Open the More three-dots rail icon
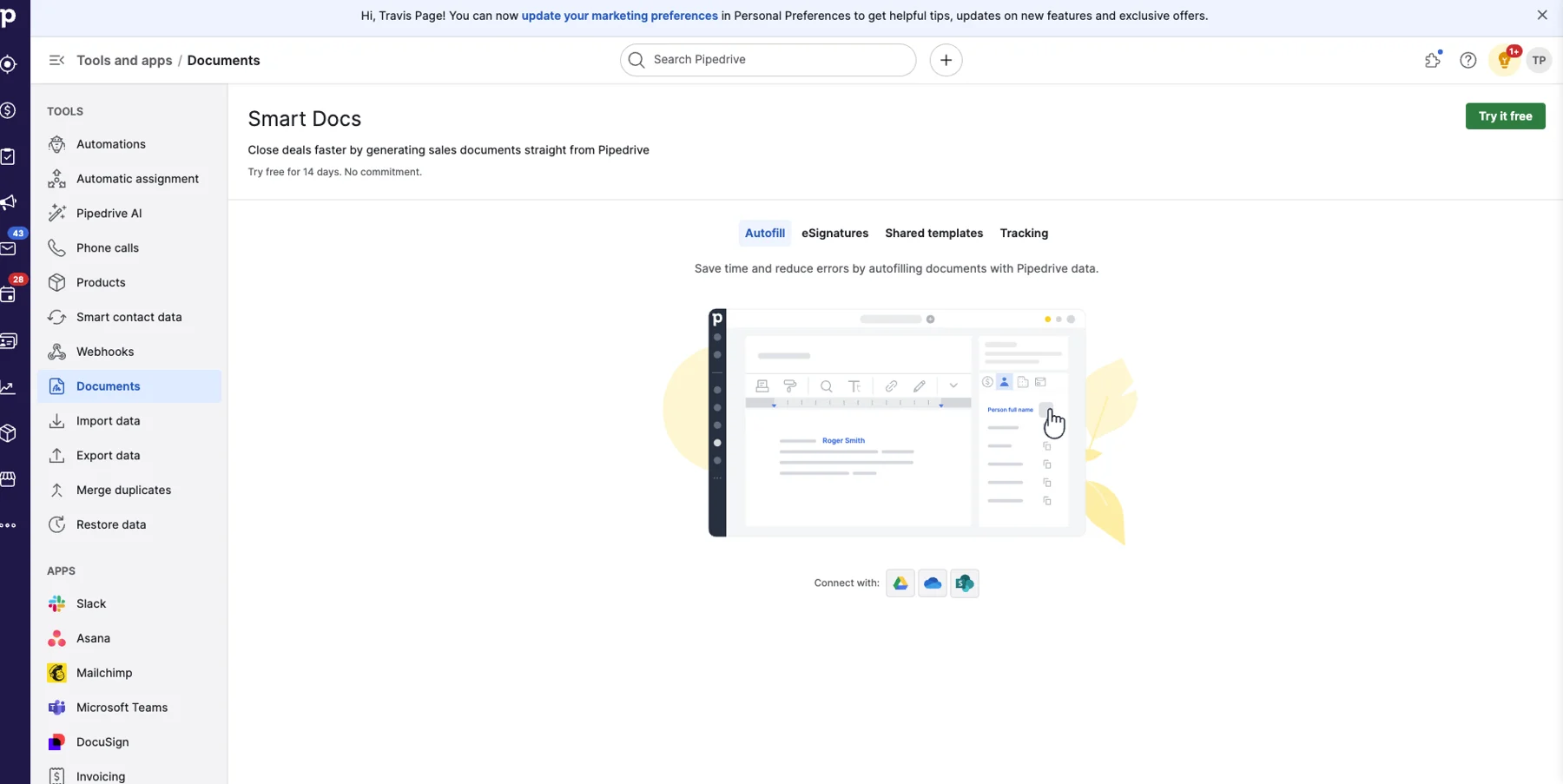Image resolution: width=1563 pixels, height=784 pixels. click(x=8, y=525)
